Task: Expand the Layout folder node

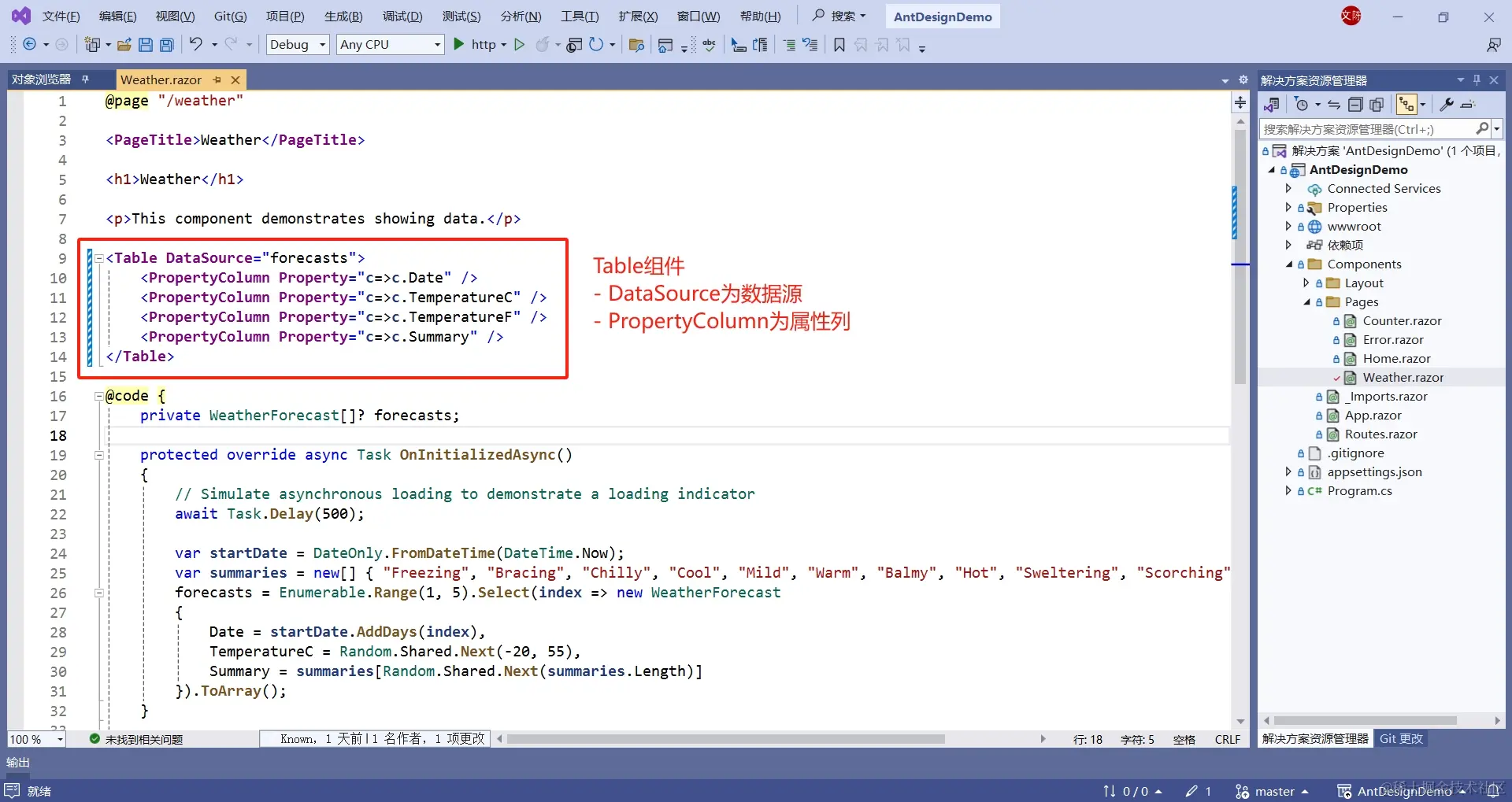Action: 1306,283
